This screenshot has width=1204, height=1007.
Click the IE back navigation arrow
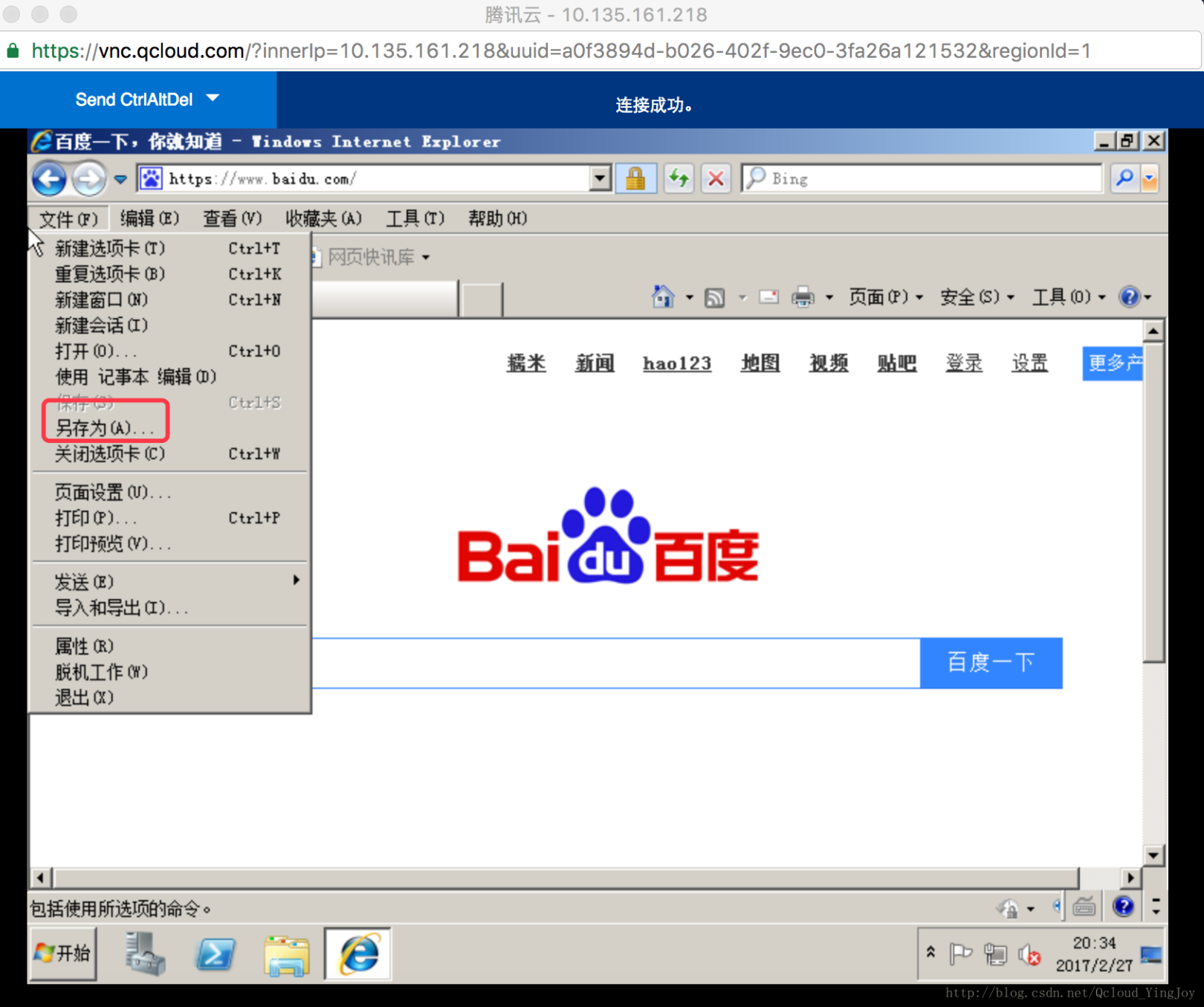pyautogui.click(x=50, y=179)
